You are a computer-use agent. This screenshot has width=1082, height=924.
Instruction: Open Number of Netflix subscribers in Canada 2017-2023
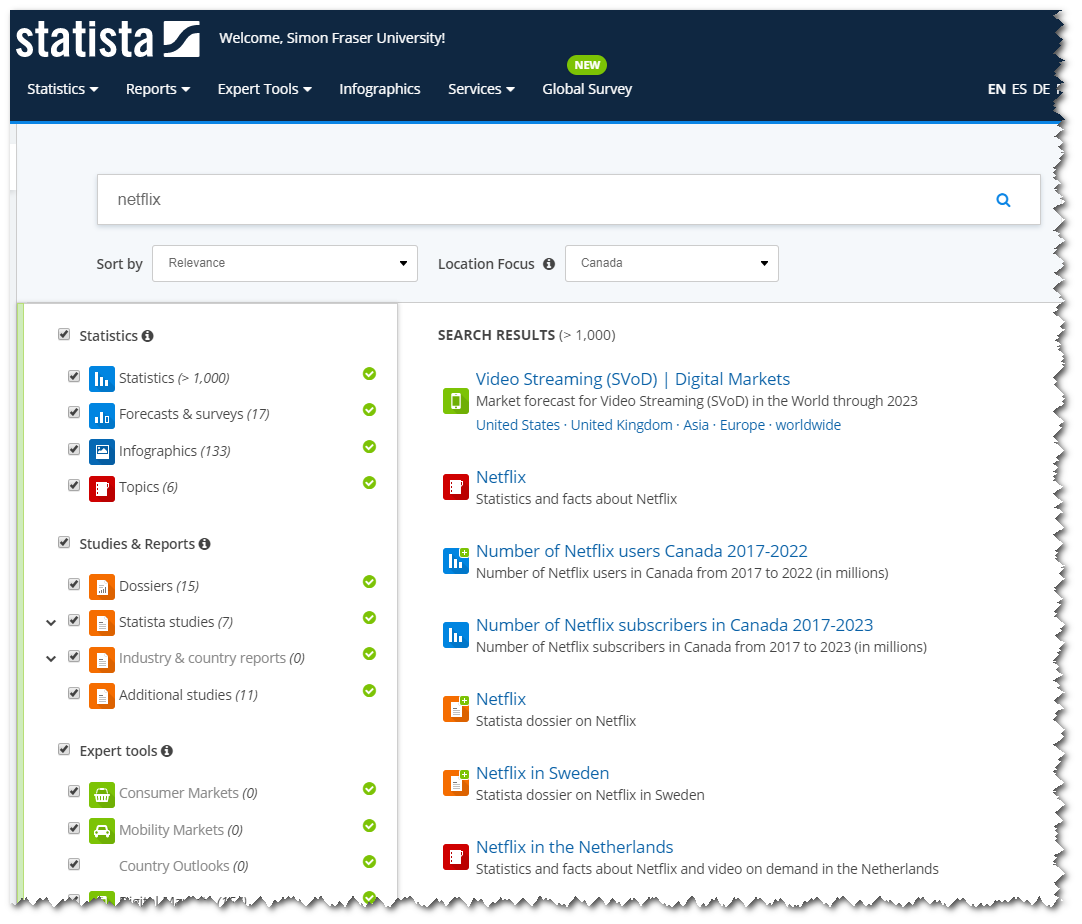tap(674, 625)
